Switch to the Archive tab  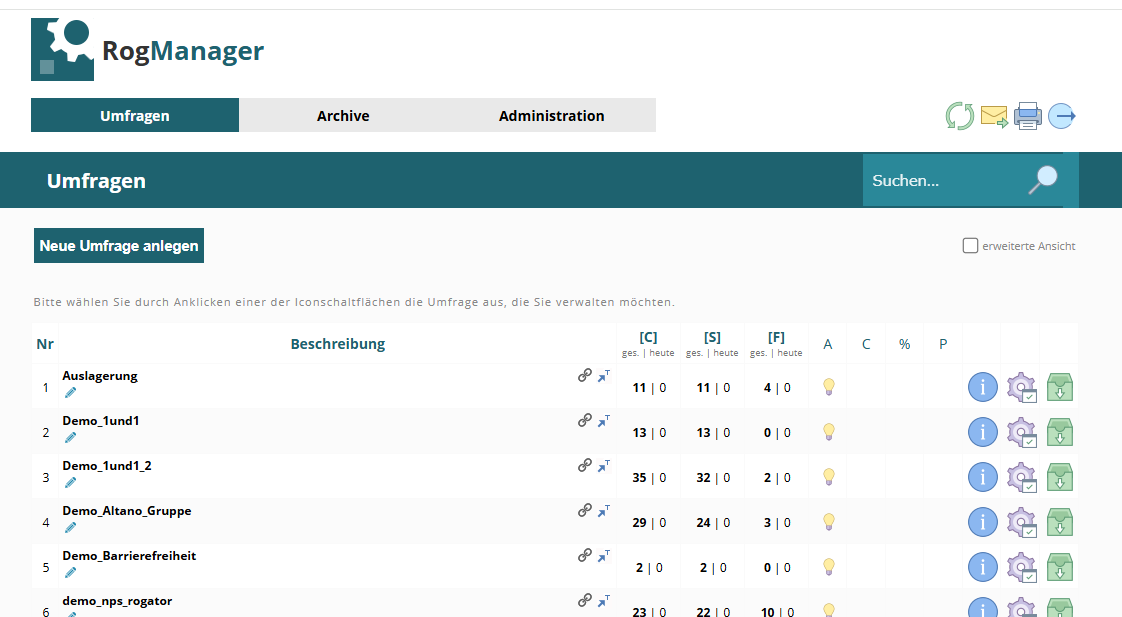[343, 115]
